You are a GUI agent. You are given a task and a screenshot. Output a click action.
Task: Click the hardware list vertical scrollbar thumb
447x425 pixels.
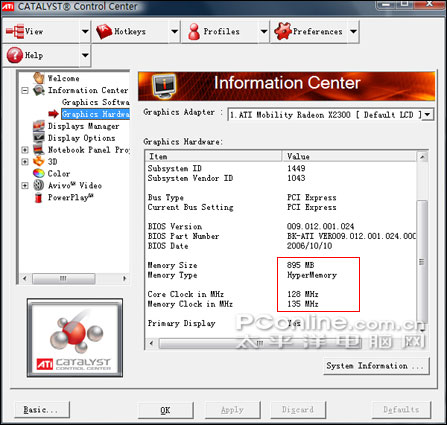pyautogui.click(x=422, y=262)
